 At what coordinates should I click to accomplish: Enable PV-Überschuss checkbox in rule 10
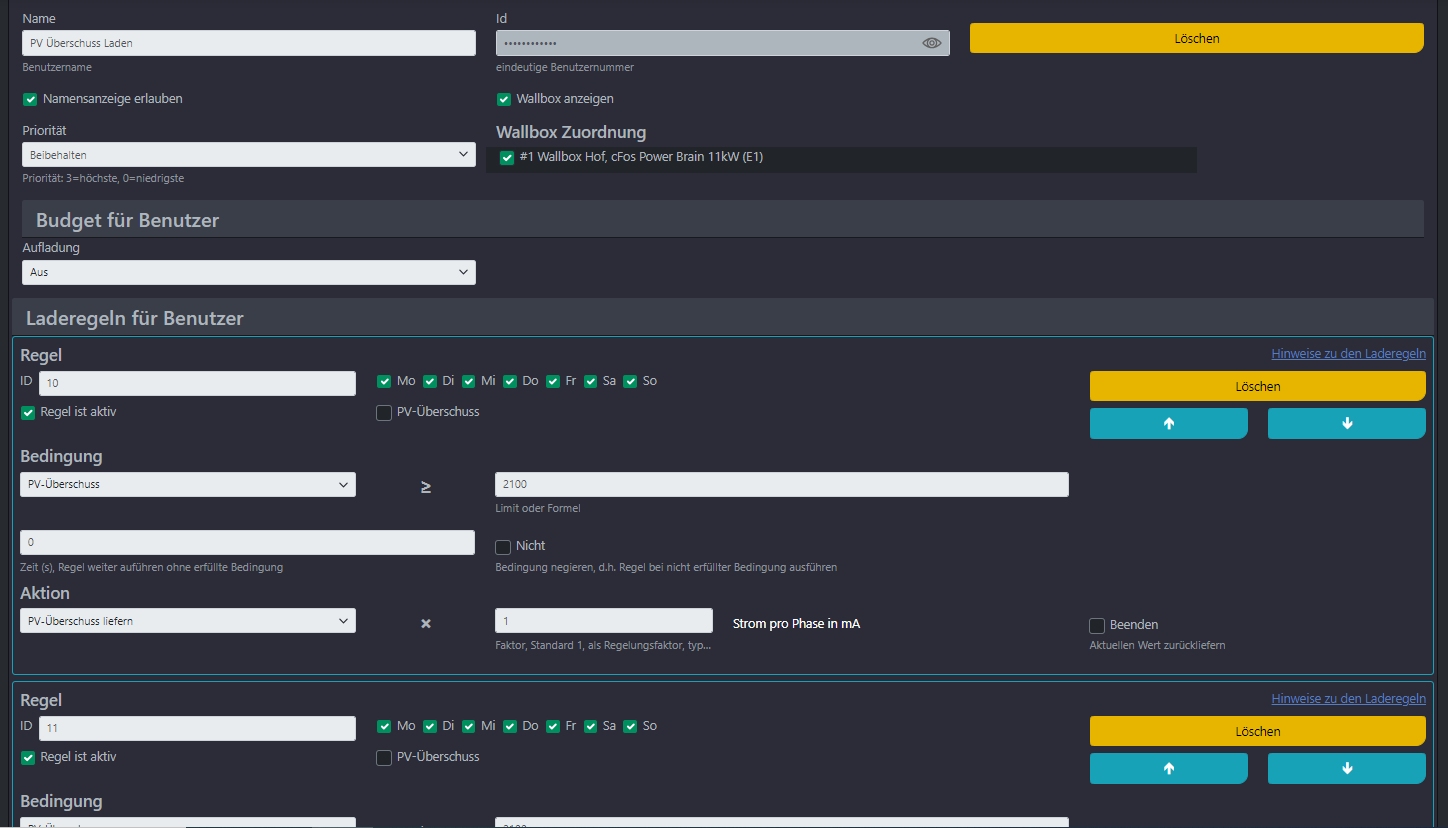click(x=384, y=412)
